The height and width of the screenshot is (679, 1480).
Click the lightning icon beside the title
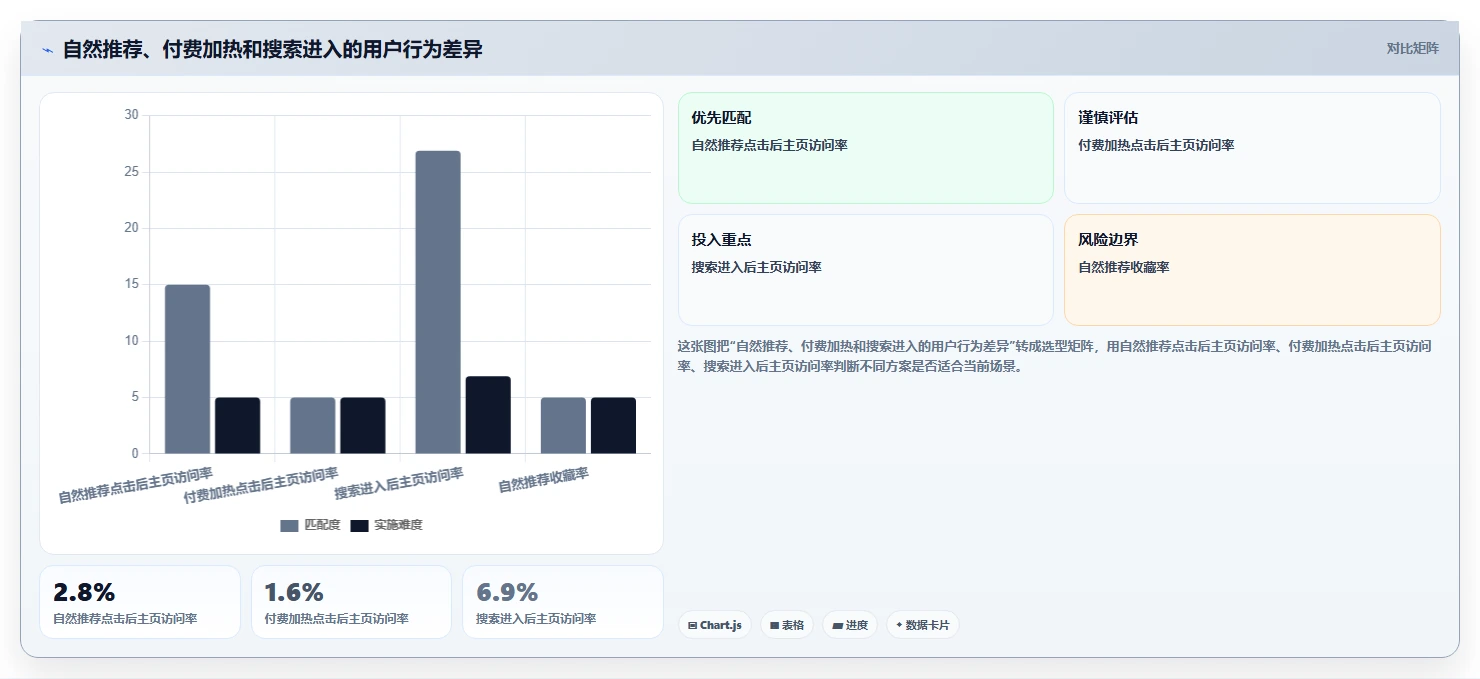pyautogui.click(x=48, y=50)
